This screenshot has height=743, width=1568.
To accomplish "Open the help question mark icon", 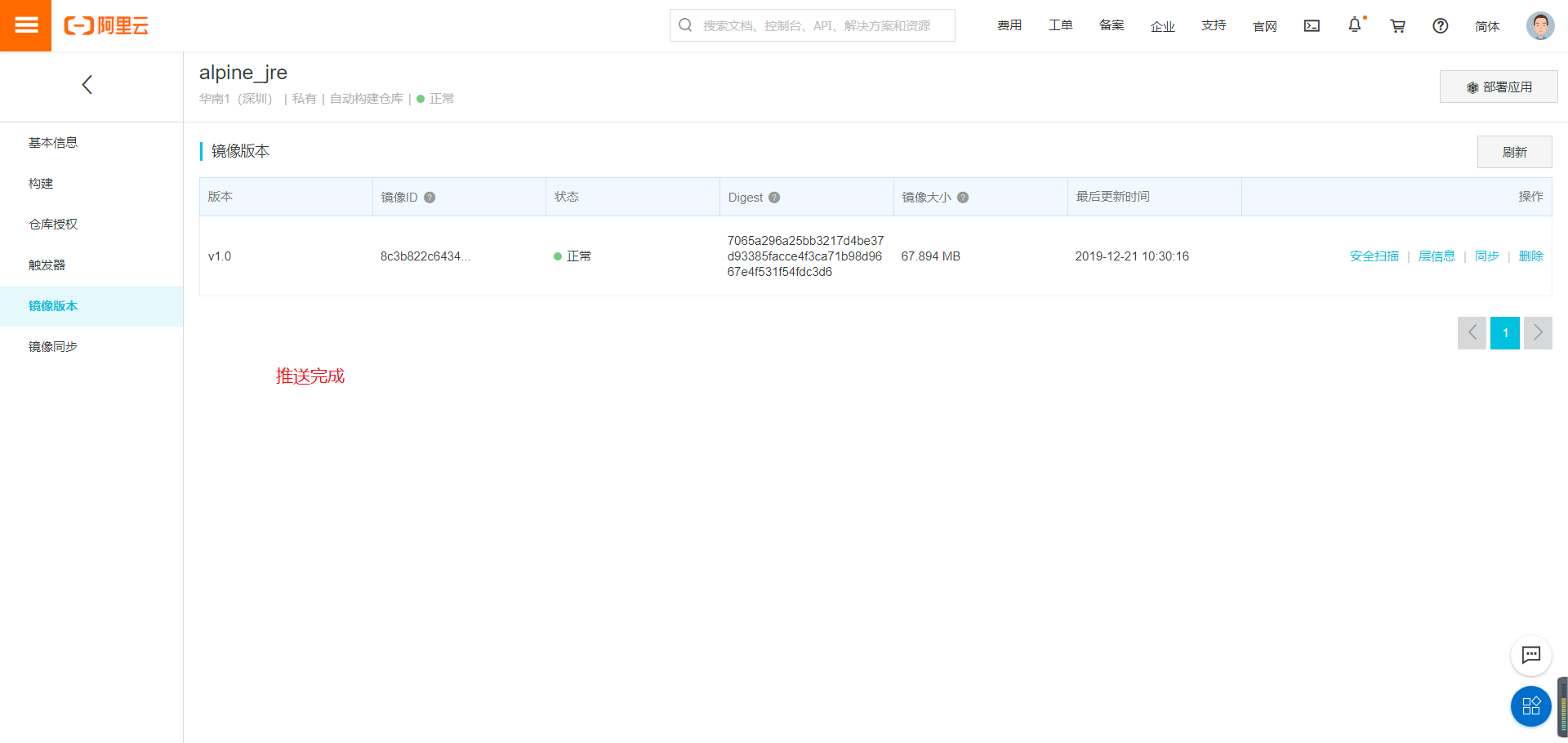I will click(x=1441, y=26).
